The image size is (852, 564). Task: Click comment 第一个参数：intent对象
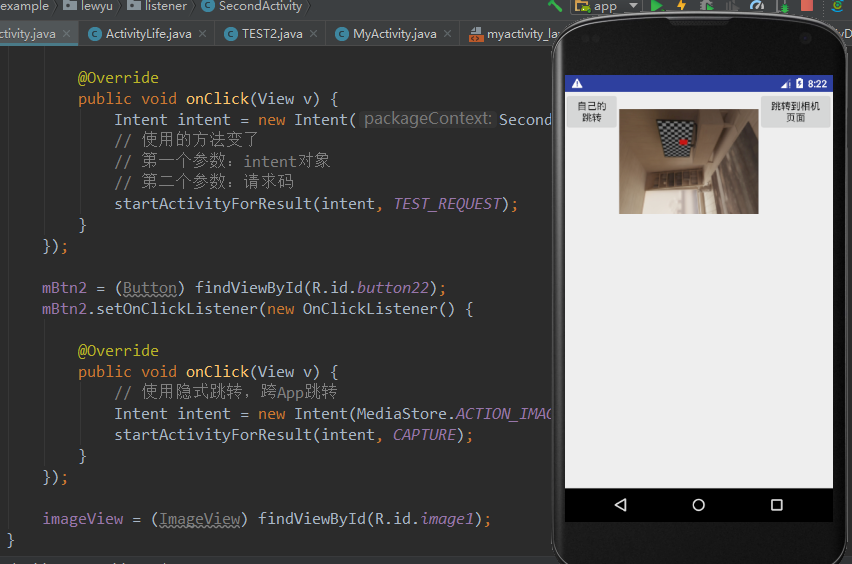coord(222,161)
